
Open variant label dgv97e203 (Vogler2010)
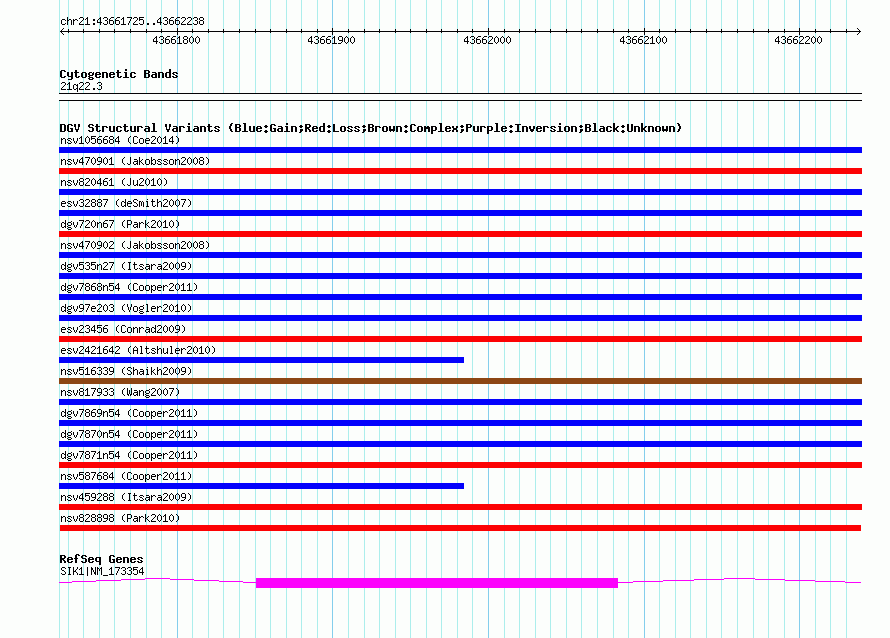click(126, 308)
